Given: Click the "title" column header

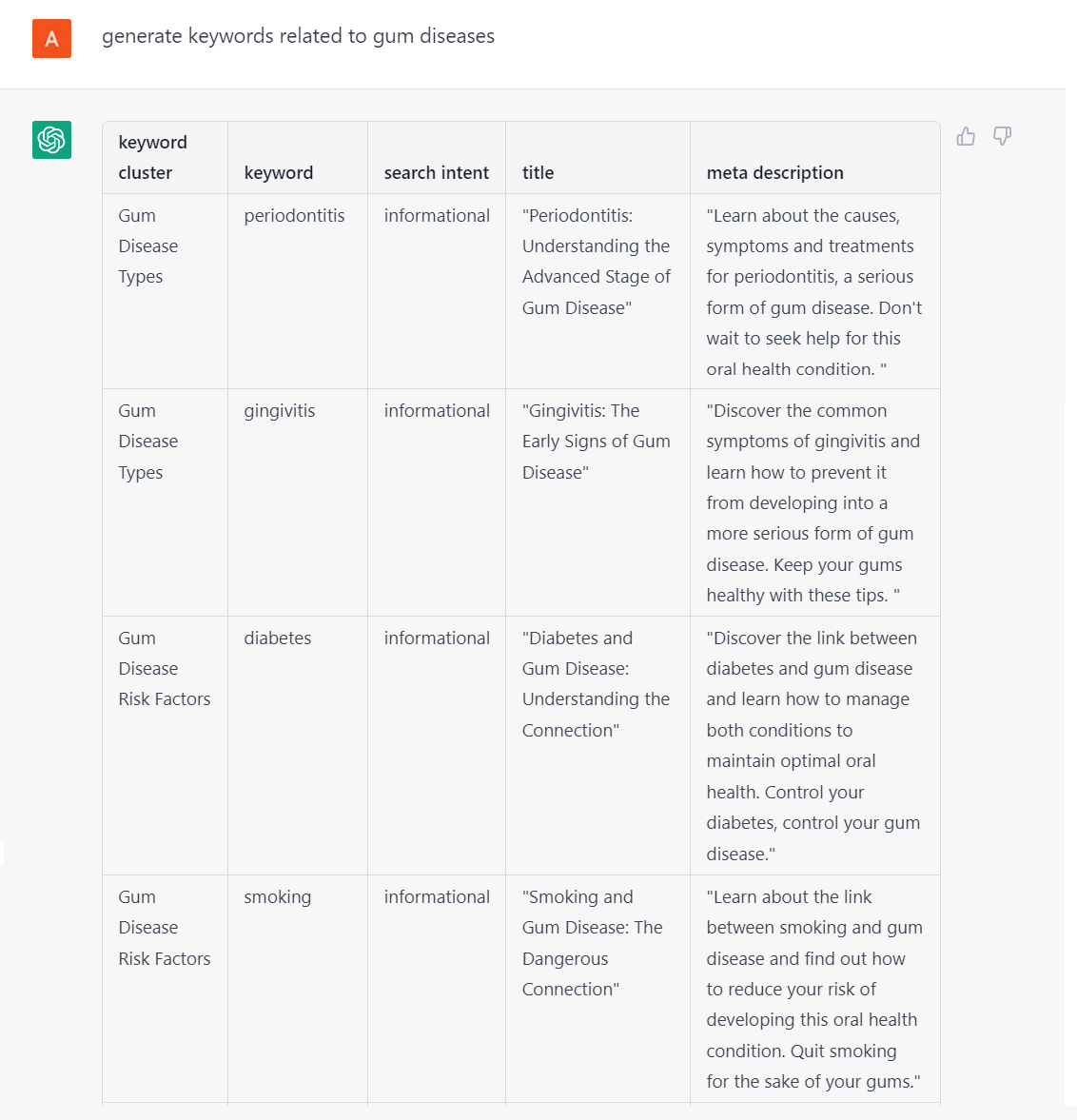Looking at the screenshot, I should tap(538, 173).
